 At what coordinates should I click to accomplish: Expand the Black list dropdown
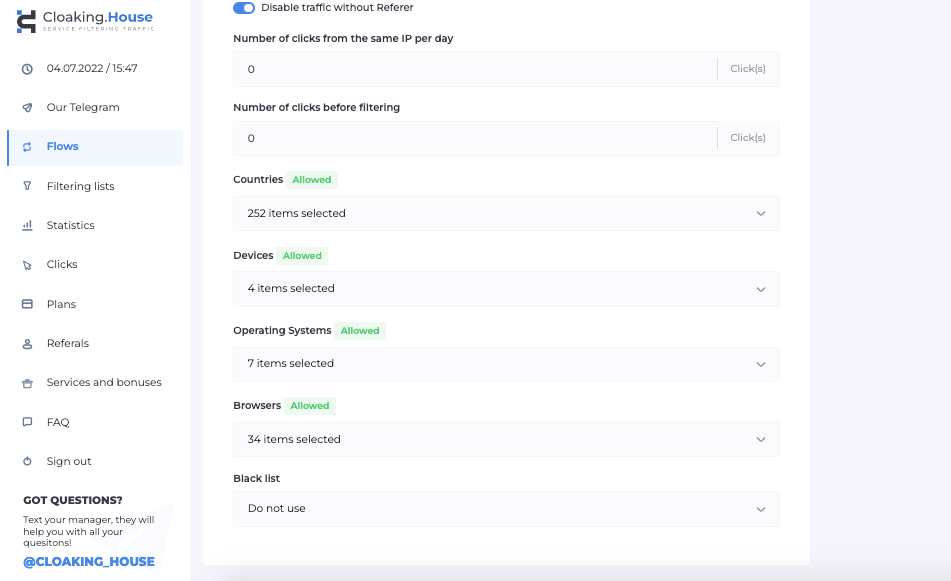(506, 509)
